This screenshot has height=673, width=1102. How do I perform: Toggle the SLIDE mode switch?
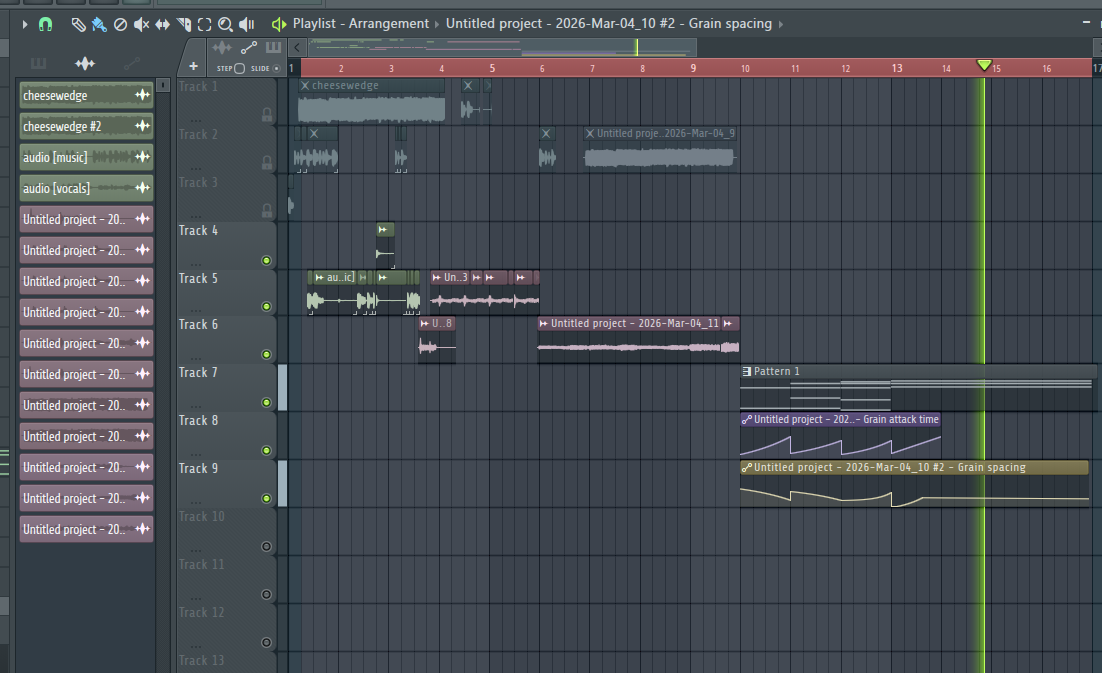[277, 68]
